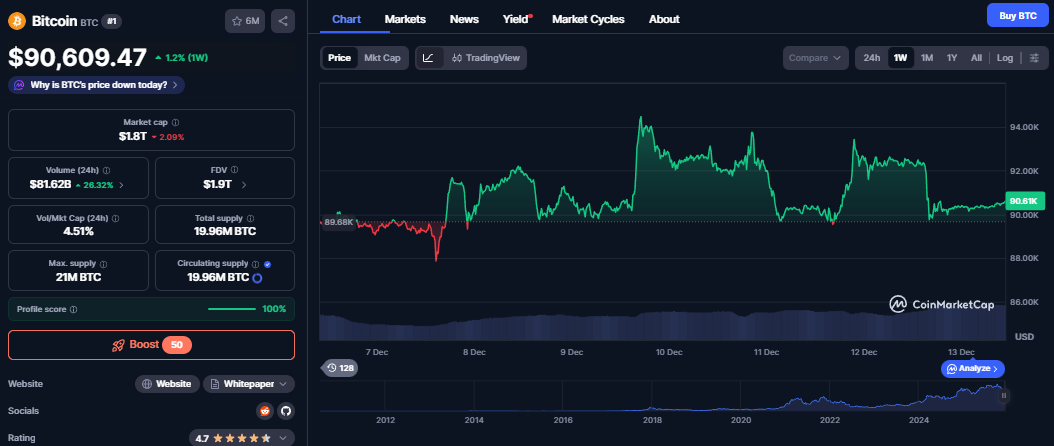The width and height of the screenshot is (1054, 446).
Task: Expand FDV details chevron
Action: point(243,184)
